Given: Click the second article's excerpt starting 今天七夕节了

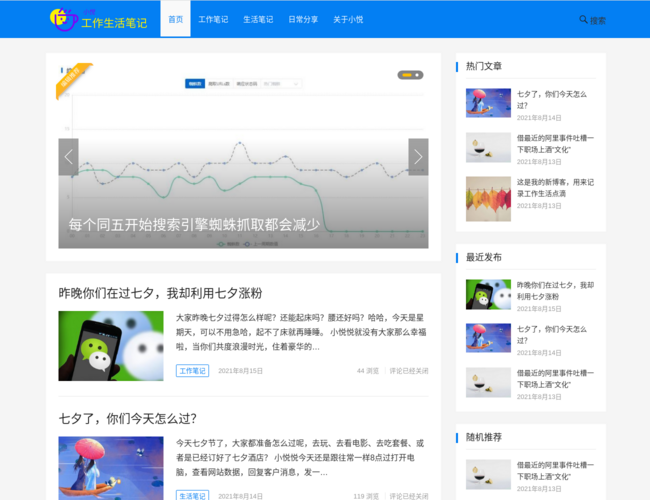Looking at the screenshot, I should click(300, 458).
